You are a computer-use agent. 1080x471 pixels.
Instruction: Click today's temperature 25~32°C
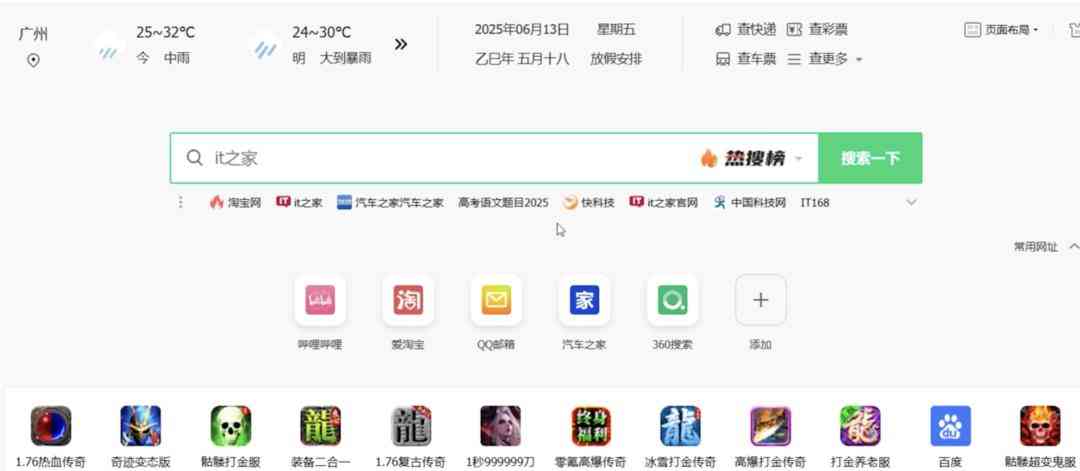tap(165, 32)
